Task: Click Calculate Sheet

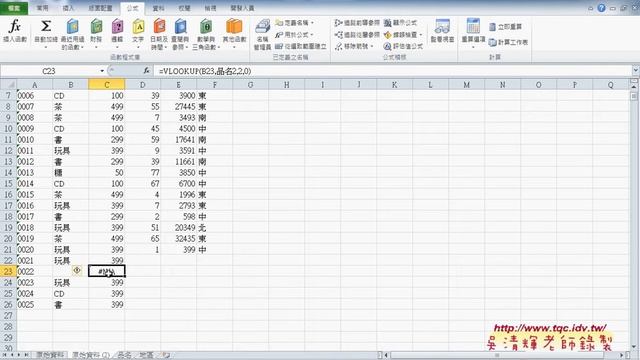Action: [x=508, y=42]
